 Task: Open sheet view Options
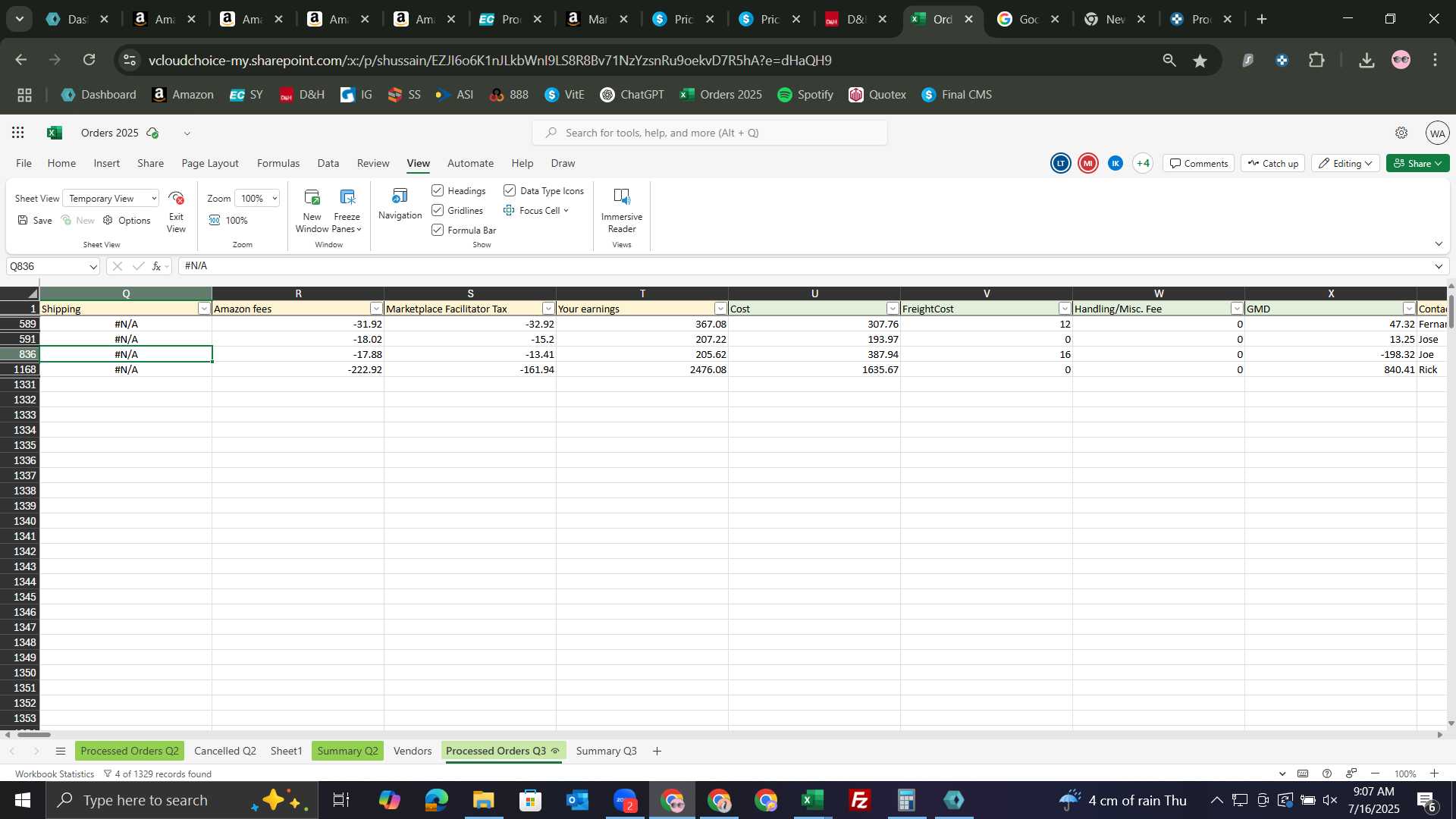coord(127,220)
